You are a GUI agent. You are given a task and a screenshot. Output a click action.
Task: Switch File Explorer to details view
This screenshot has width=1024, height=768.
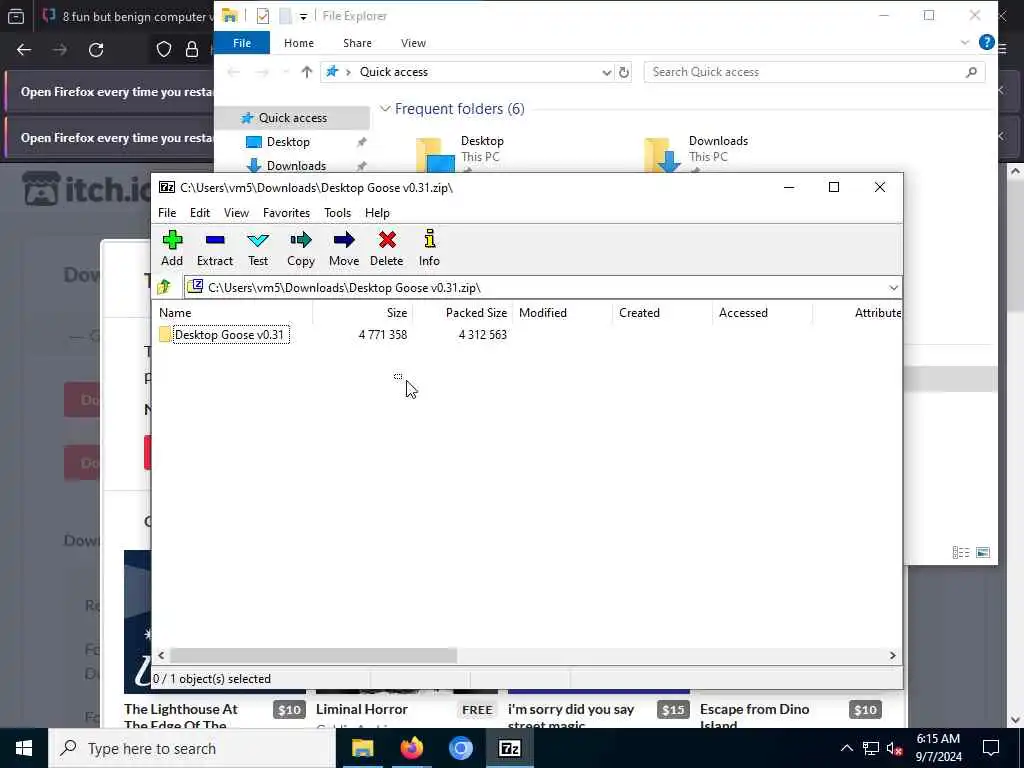pos(961,552)
